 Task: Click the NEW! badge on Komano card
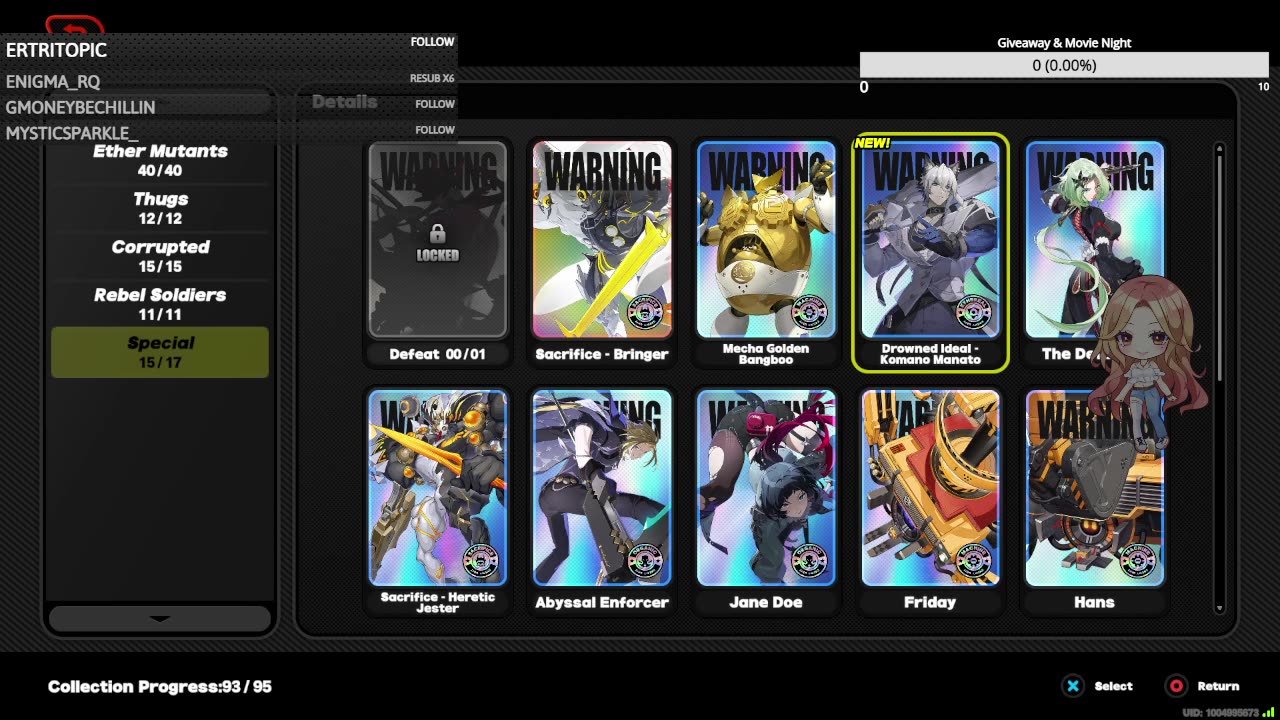[x=872, y=143]
